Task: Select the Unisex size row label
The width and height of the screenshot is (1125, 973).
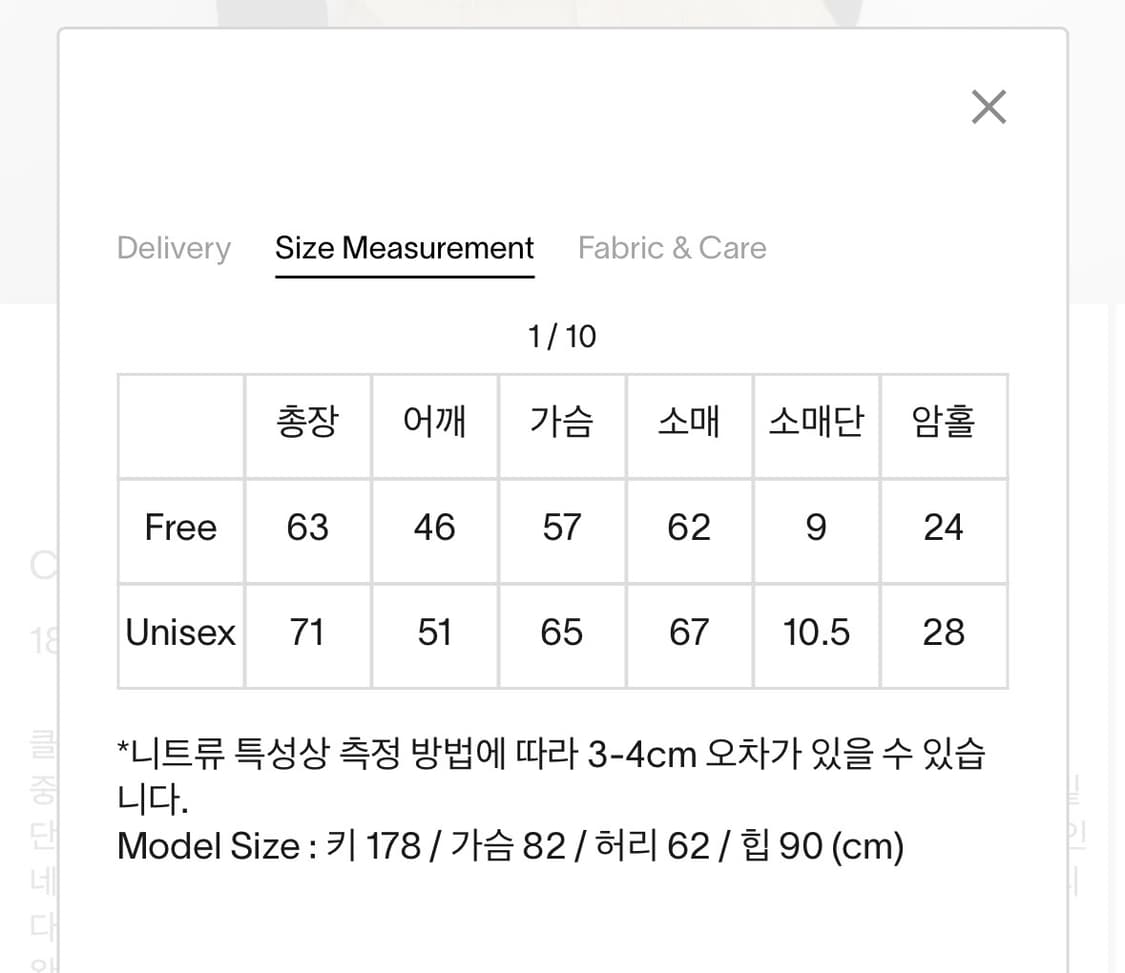Action: tap(180, 632)
